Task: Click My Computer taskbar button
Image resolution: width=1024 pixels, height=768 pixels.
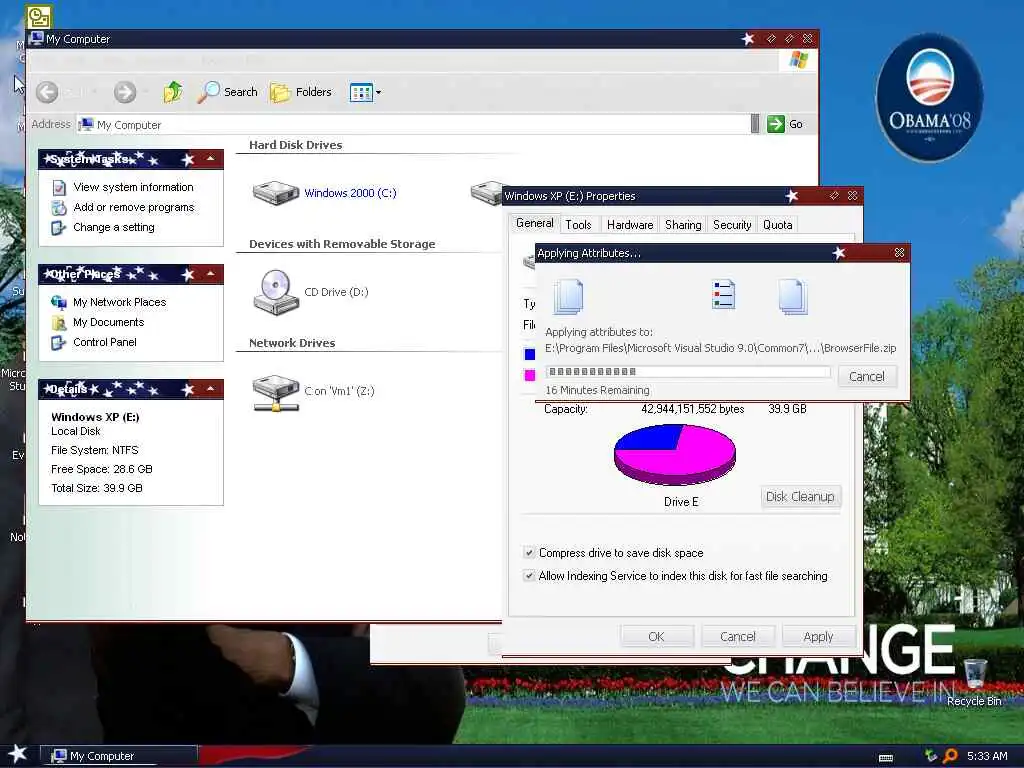Action: (x=119, y=756)
